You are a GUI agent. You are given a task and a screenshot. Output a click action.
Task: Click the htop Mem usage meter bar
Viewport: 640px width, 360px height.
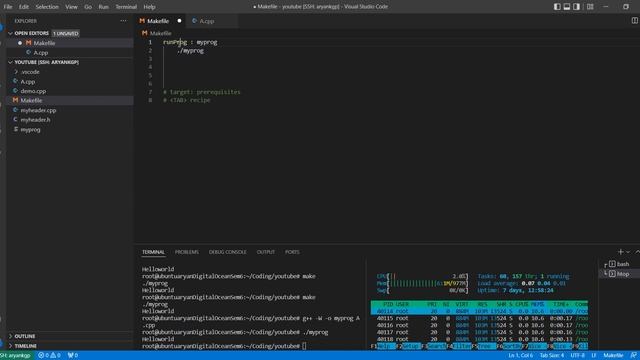[422, 283]
